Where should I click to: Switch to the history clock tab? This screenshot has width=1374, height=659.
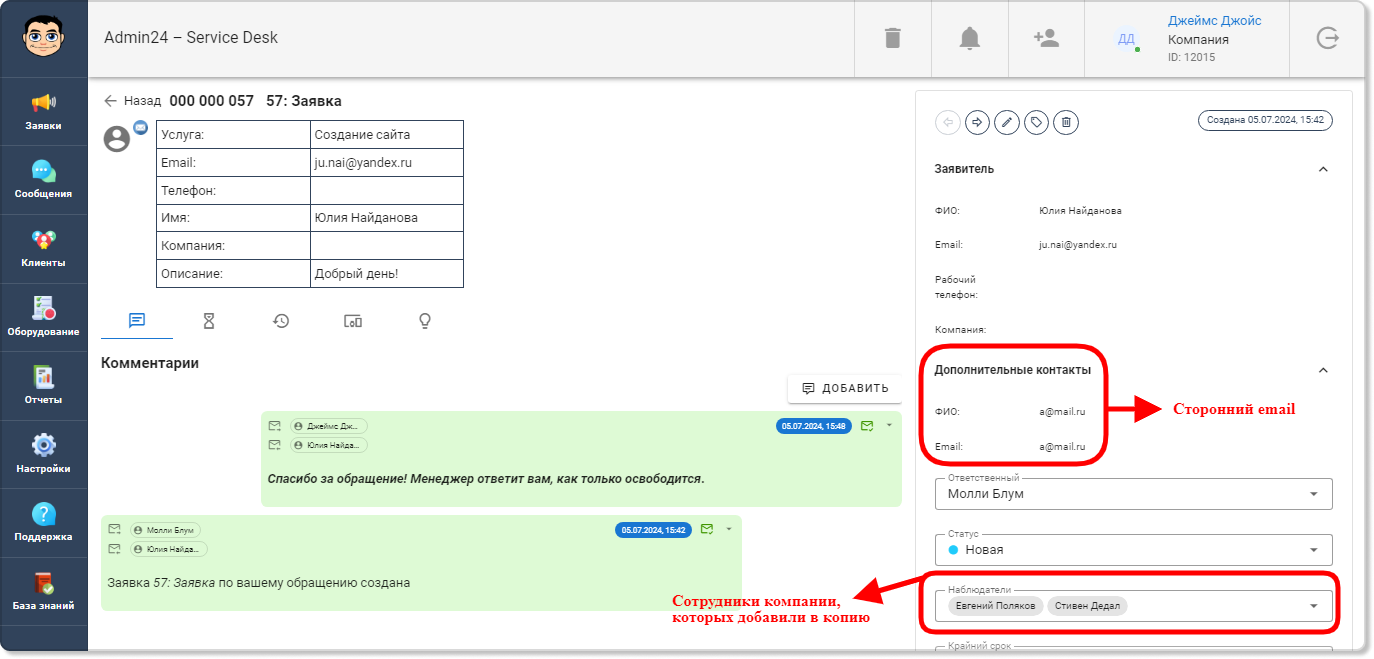(x=281, y=321)
